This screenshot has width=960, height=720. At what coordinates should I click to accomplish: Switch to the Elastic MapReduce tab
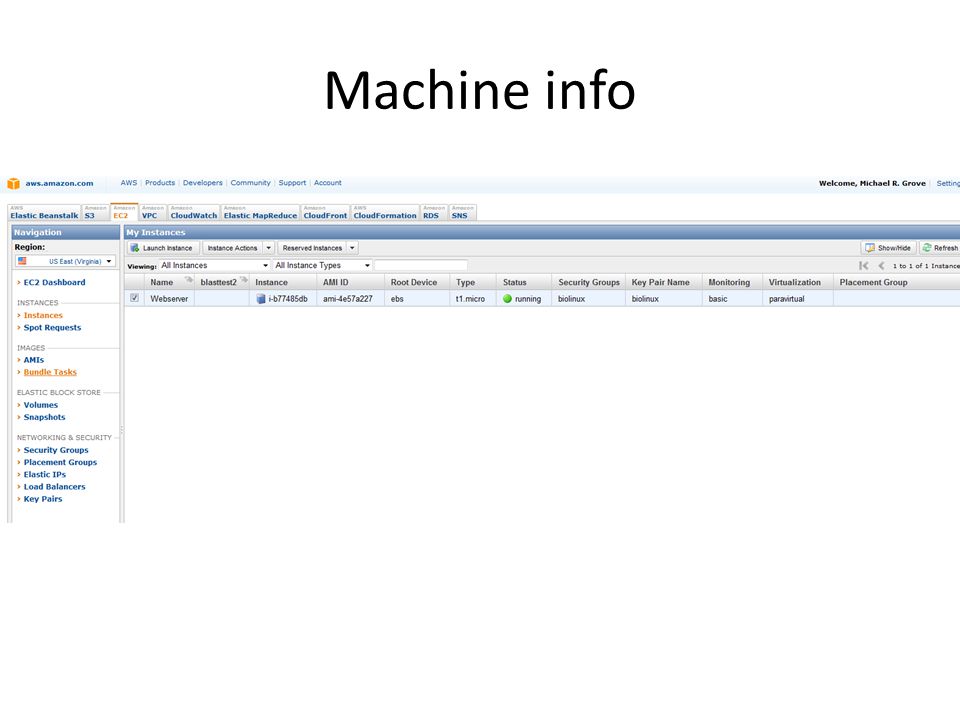pyautogui.click(x=260, y=212)
